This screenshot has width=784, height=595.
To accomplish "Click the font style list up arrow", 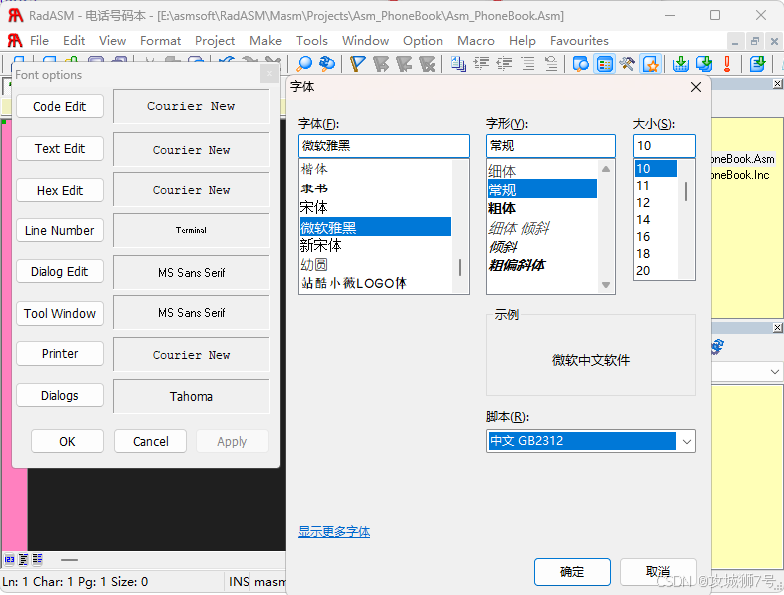I will [606, 169].
